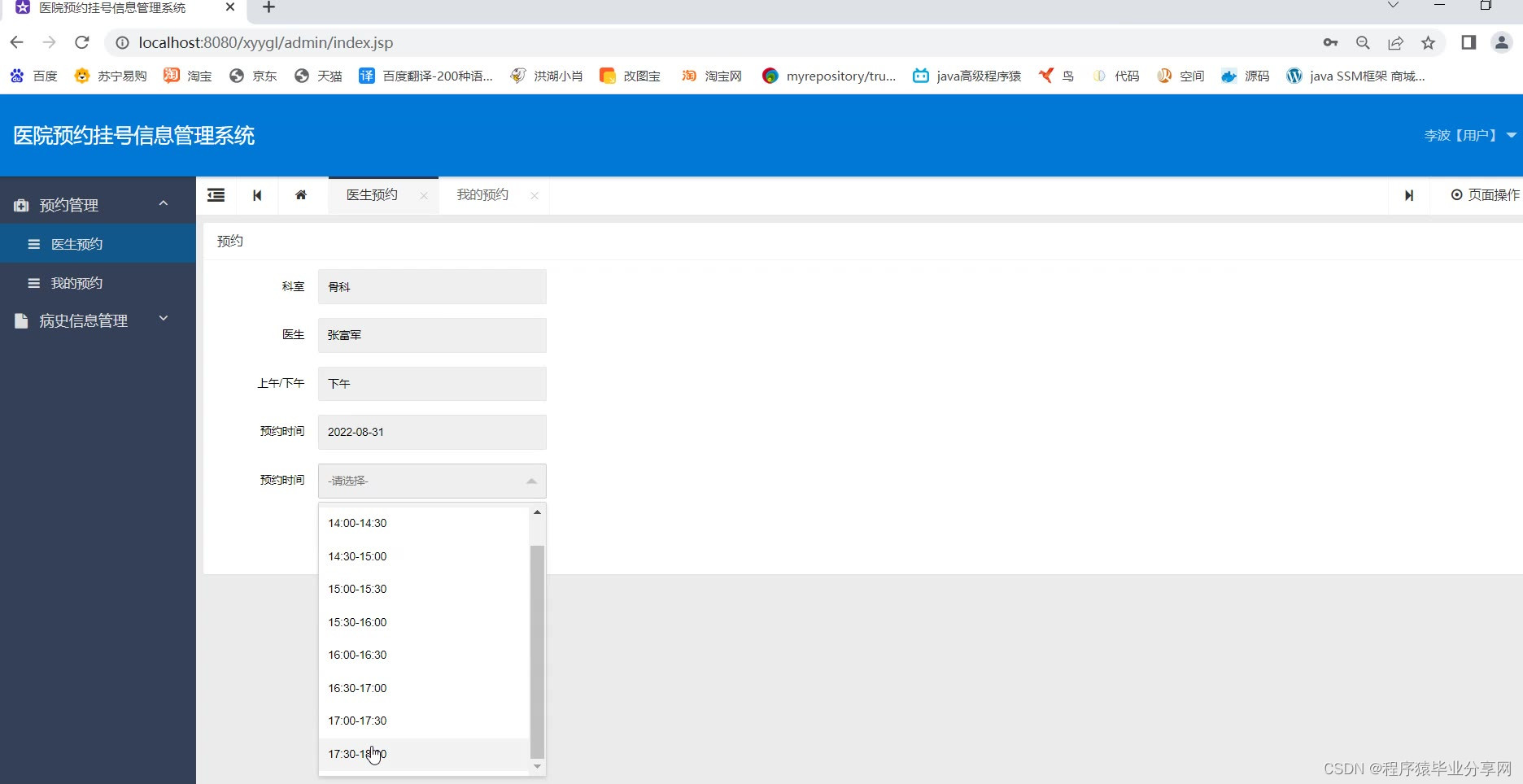Viewport: 1523px width, 784px height.
Task: Open the 淘宝 bookmark
Action: (188, 76)
